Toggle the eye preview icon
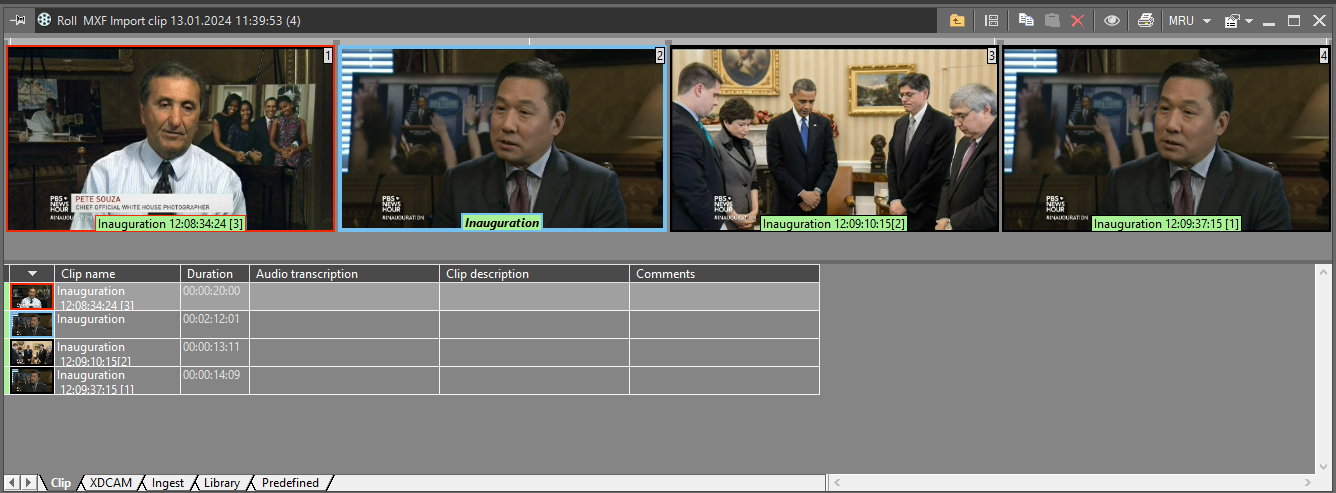Screen dimensions: 1336x493 [x=1111, y=20]
